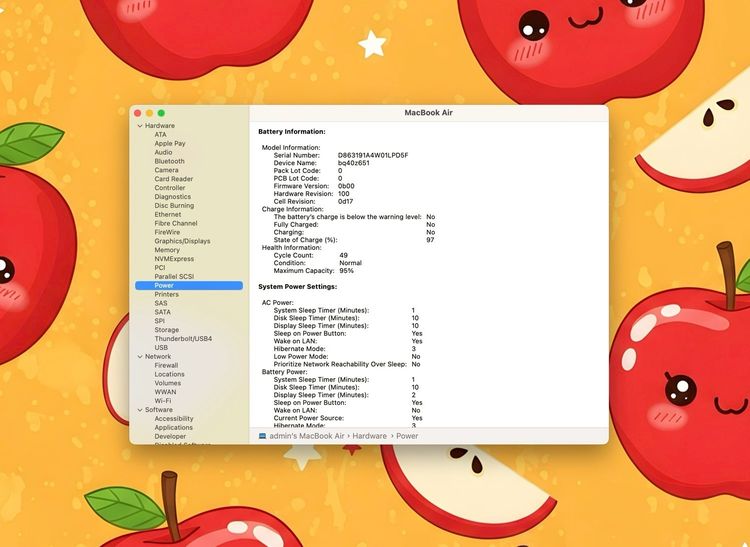
Task: Open Graphics/Displays entry
Action: click(182, 241)
